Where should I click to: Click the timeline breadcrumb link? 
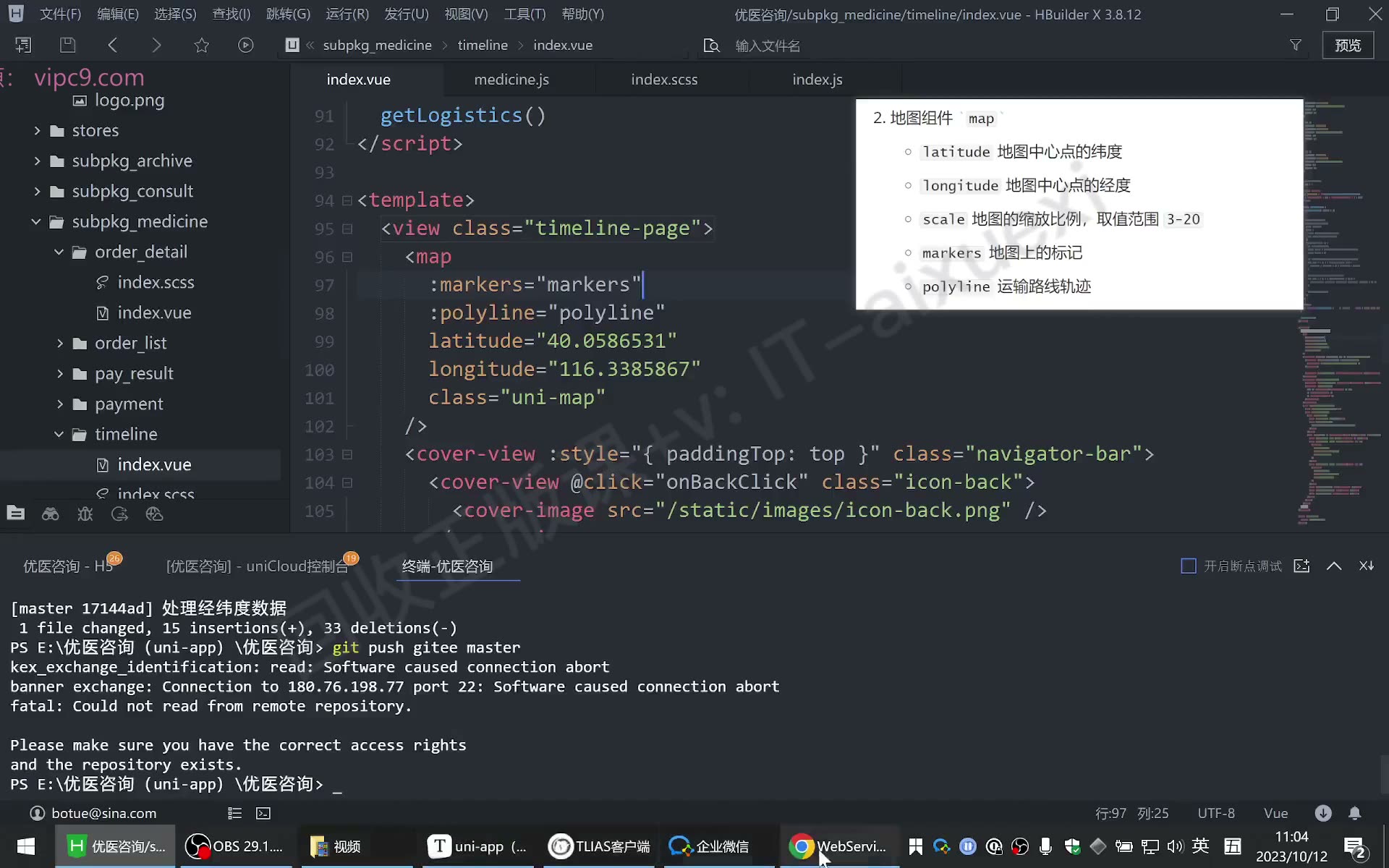coord(483,45)
